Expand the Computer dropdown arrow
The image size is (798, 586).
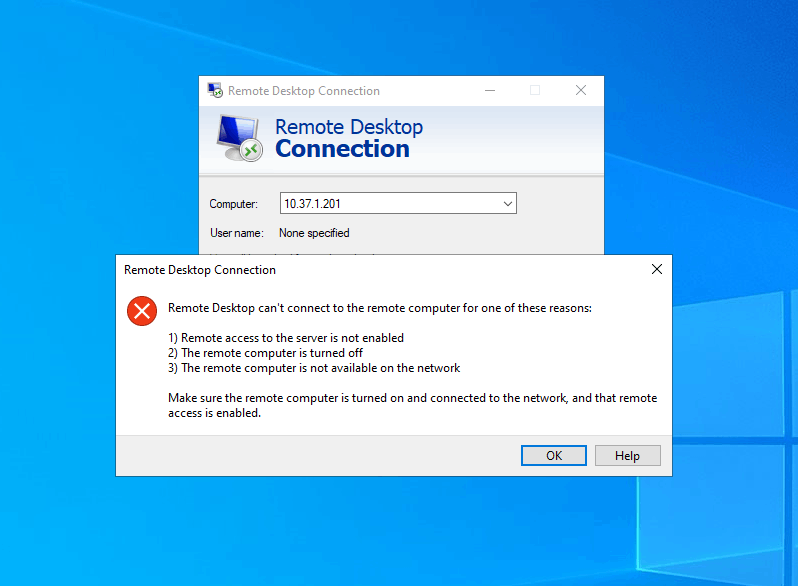(507, 204)
